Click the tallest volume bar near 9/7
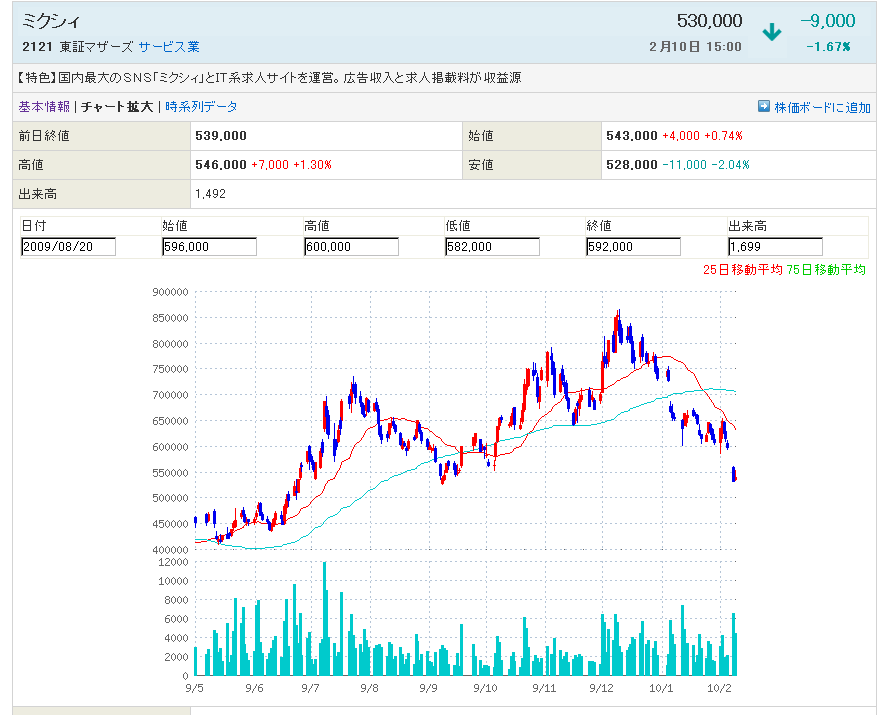Image resolution: width=883 pixels, height=715 pixels. click(x=325, y=618)
